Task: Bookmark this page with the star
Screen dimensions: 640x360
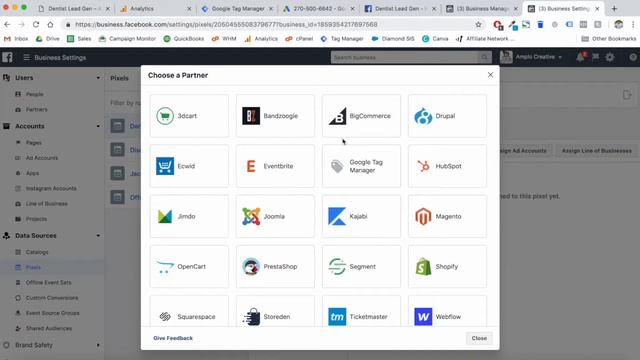Action: click(478, 24)
